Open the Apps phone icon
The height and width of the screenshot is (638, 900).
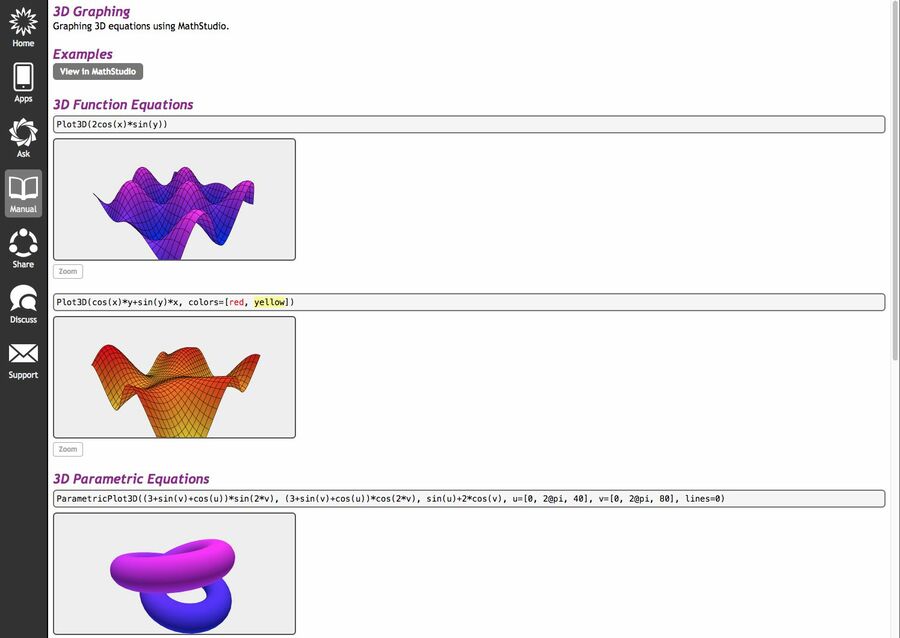(23, 78)
